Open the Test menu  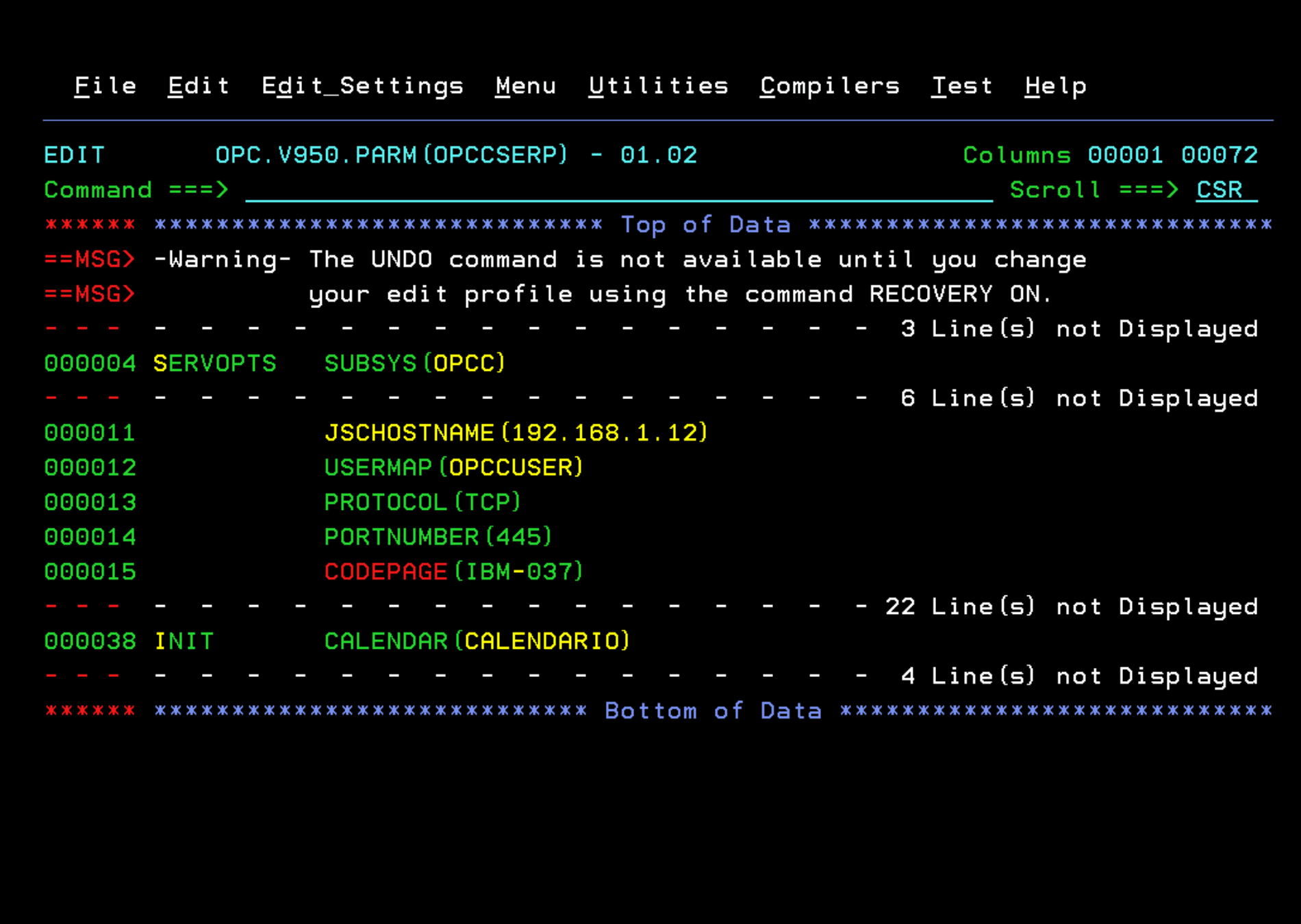[962, 86]
